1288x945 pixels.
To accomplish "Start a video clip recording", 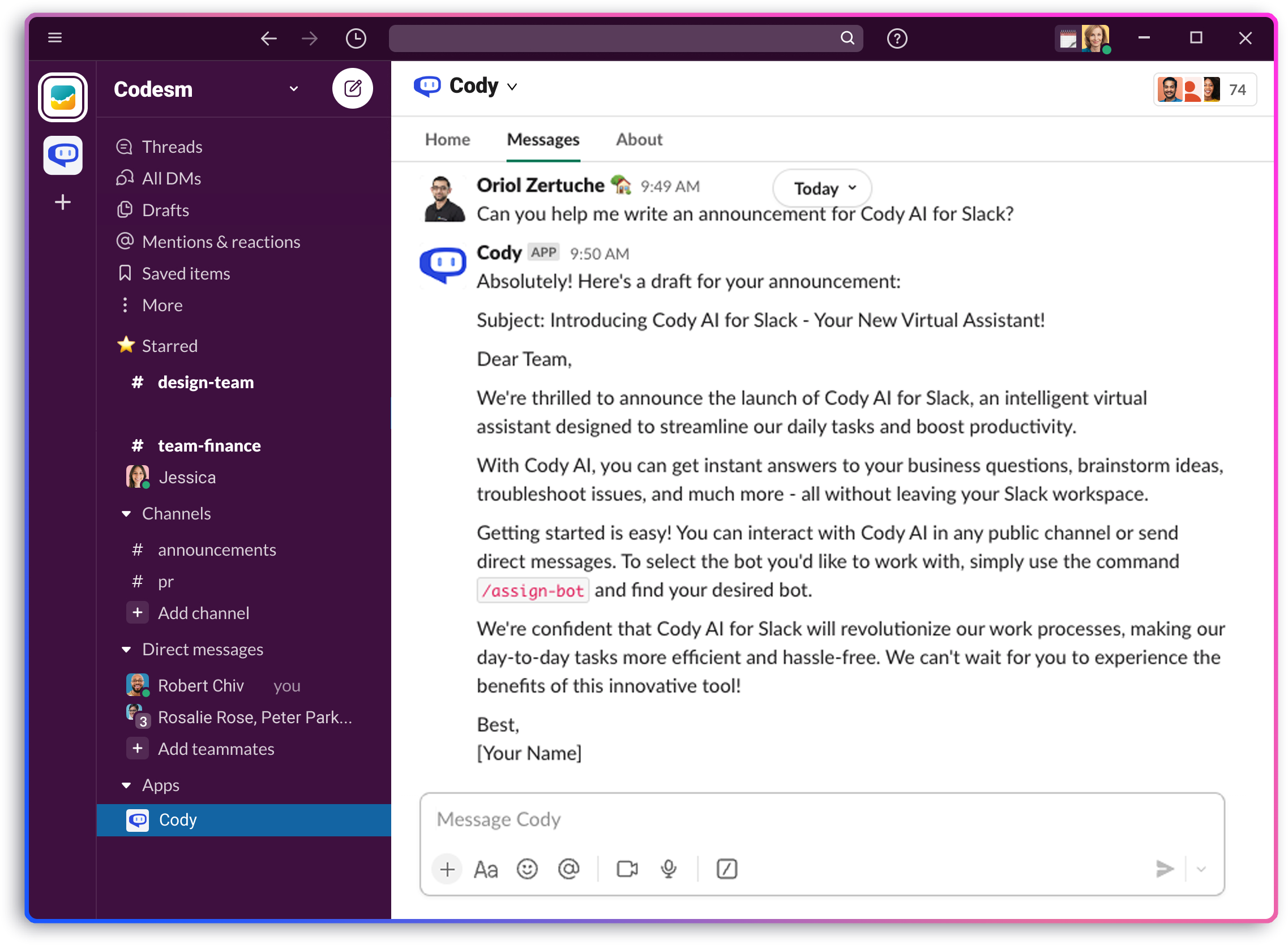I will [627, 869].
